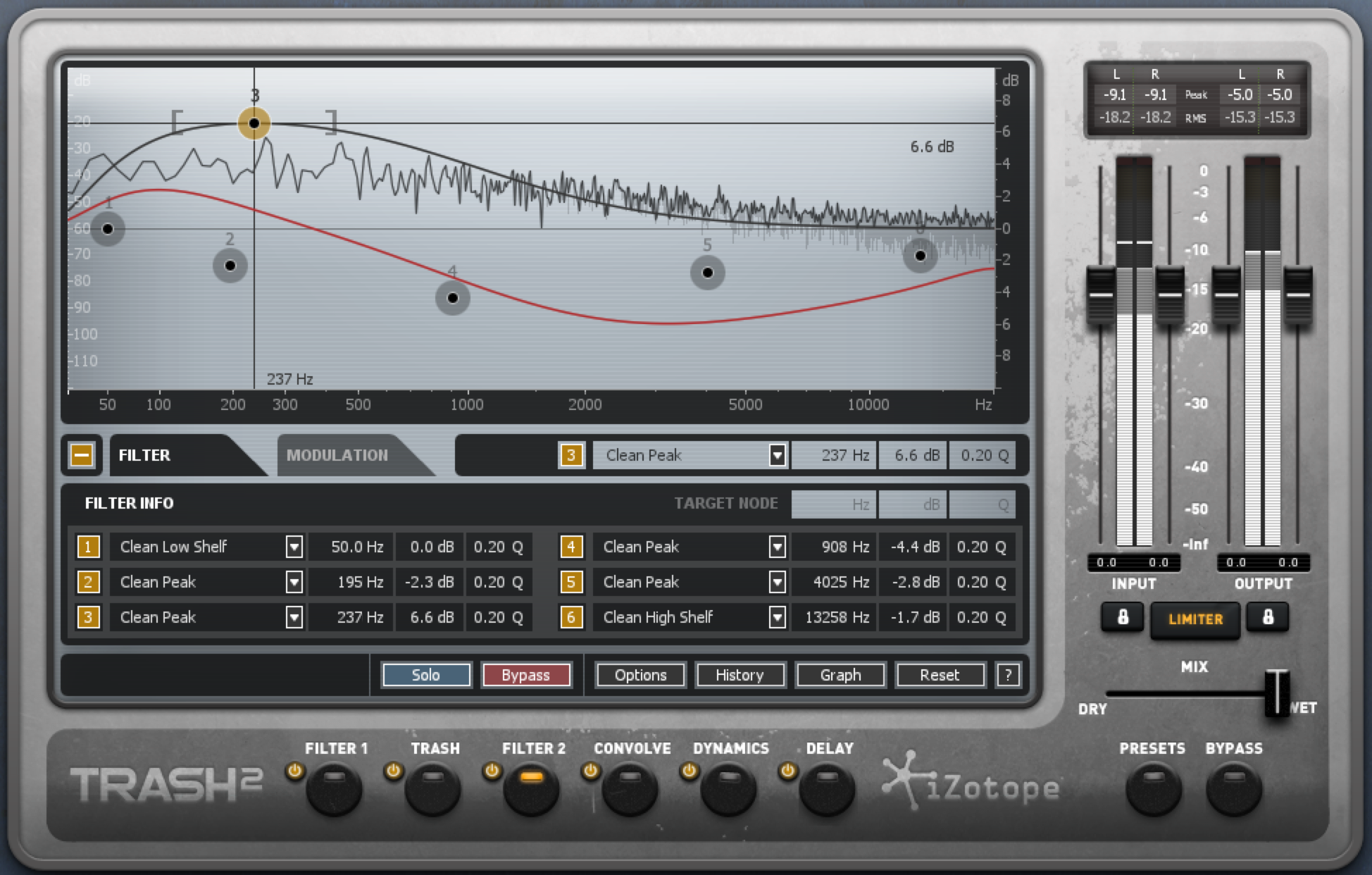1372x875 pixels.
Task: Click filter 5 gain -2.8 dB
Action: (912, 582)
